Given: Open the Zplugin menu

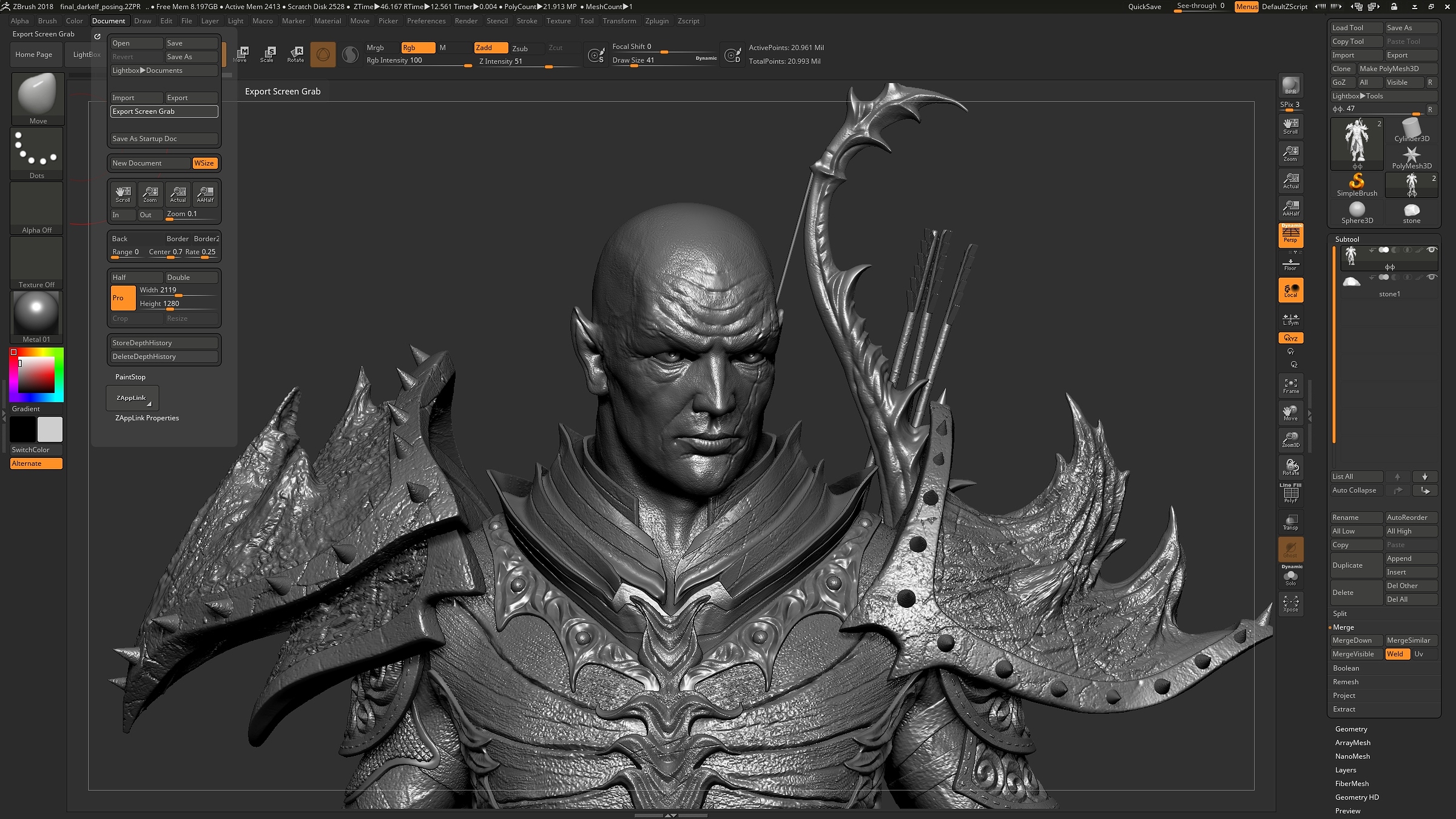Looking at the screenshot, I should pos(658,21).
